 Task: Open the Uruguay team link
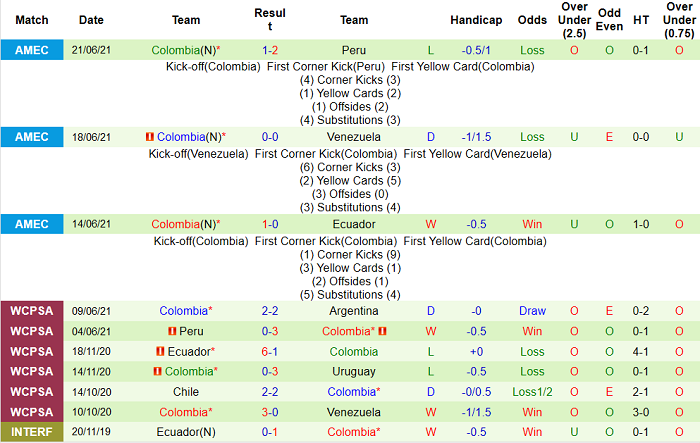pyautogui.click(x=353, y=371)
